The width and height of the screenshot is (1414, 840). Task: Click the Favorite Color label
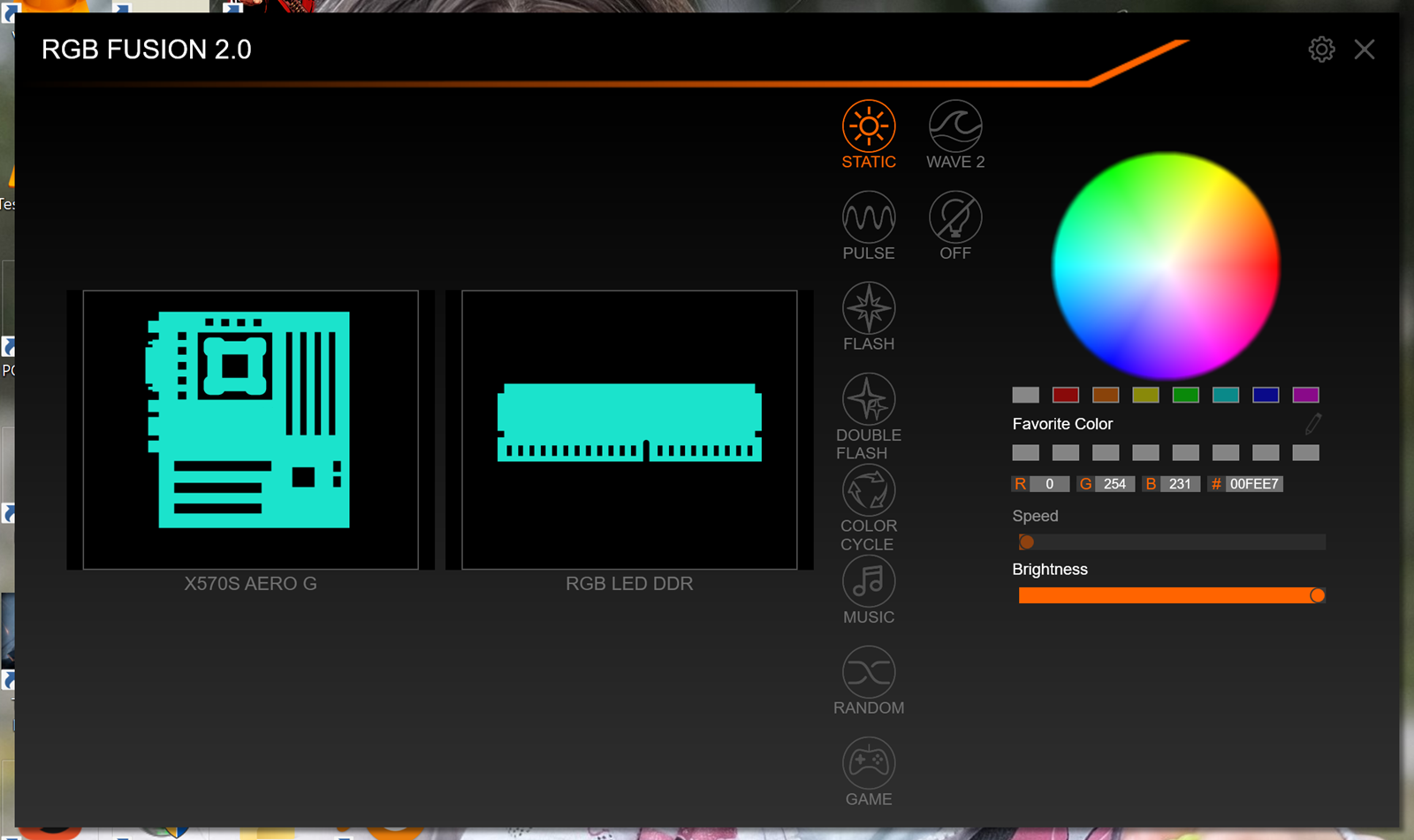pyautogui.click(x=1062, y=424)
